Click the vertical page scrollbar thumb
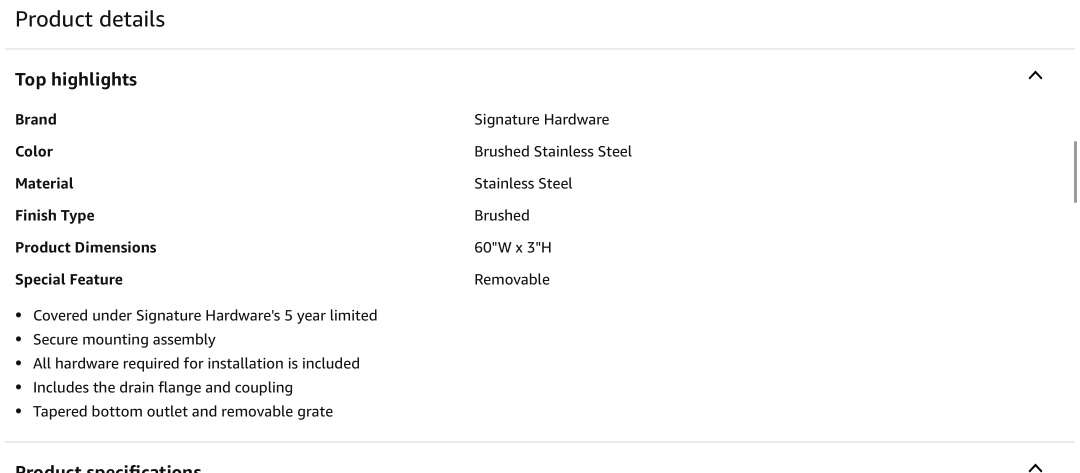The height and width of the screenshot is (473, 1080). pyautogui.click(x=1075, y=171)
